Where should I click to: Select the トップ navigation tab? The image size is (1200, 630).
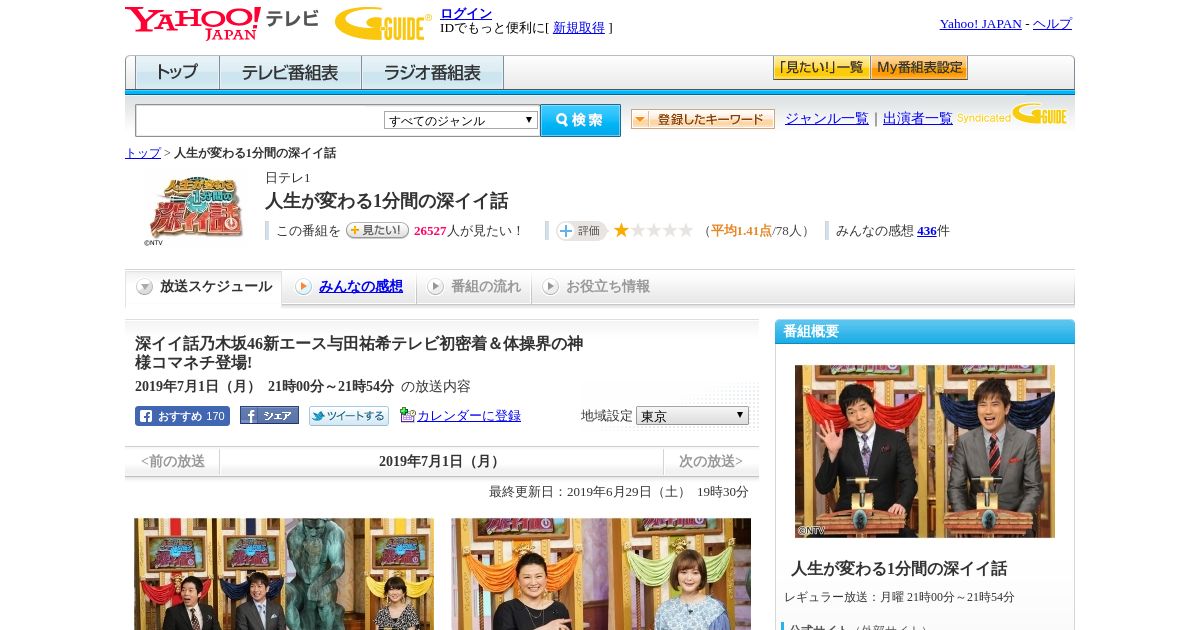(x=177, y=73)
